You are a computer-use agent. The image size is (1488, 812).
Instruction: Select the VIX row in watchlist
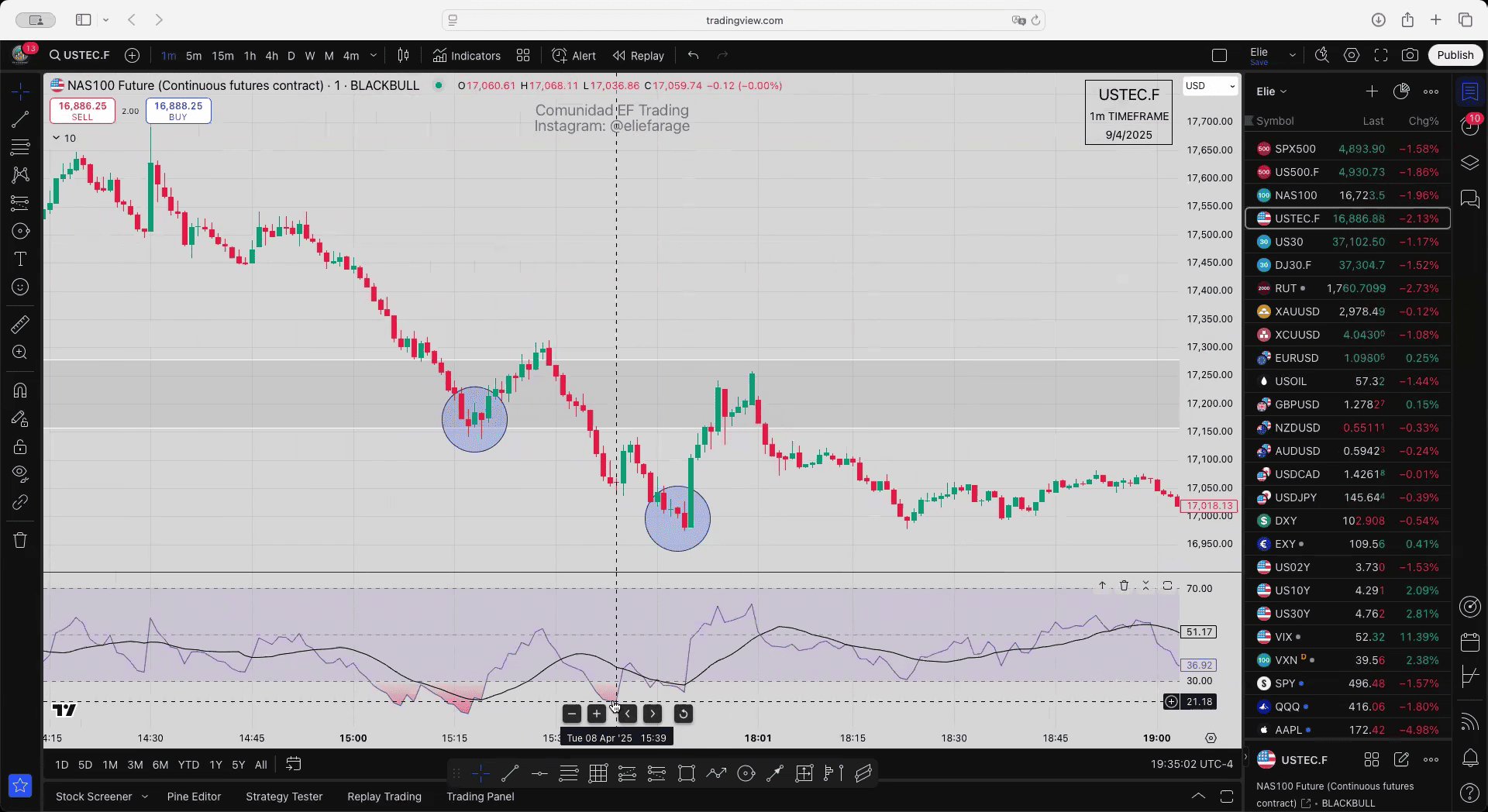1348,637
